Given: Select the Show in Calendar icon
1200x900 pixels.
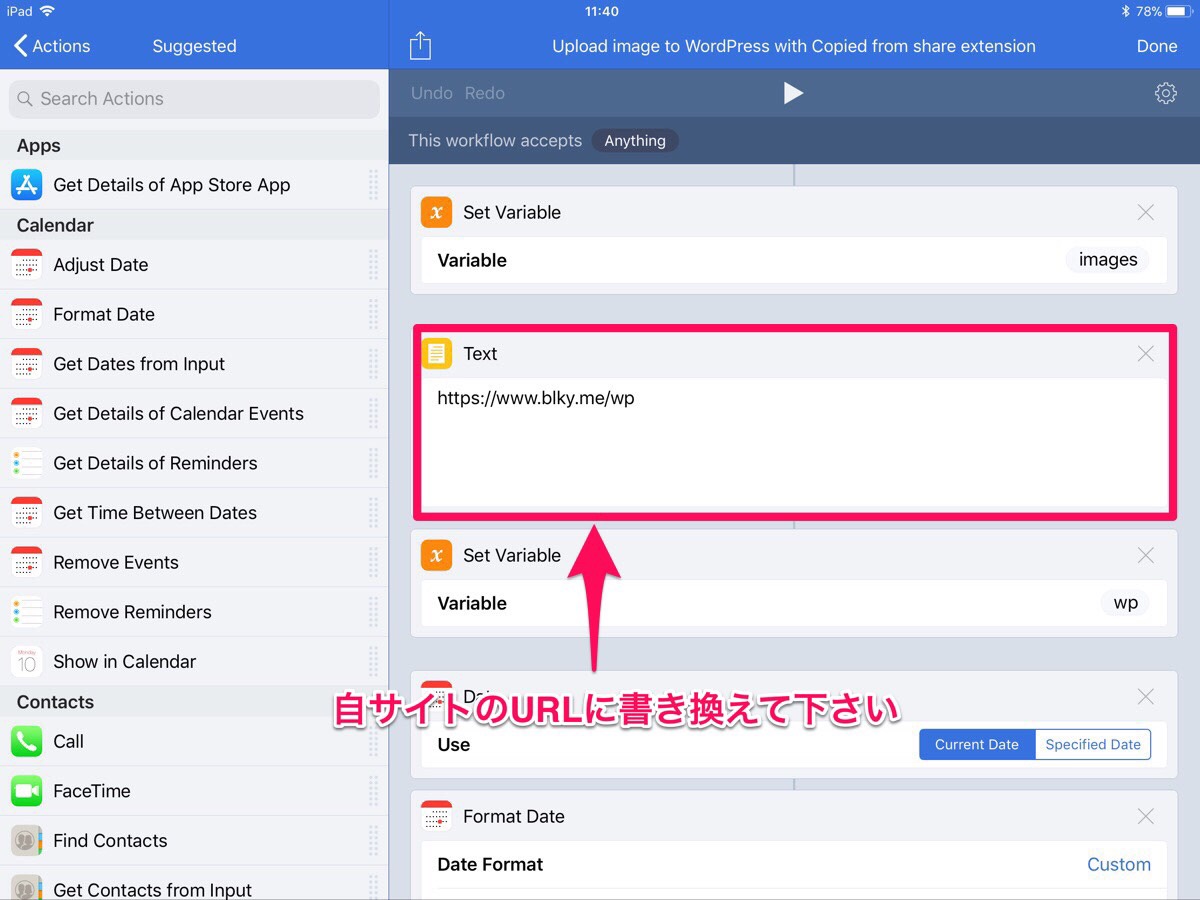Looking at the screenshot, I should point(26,661).
